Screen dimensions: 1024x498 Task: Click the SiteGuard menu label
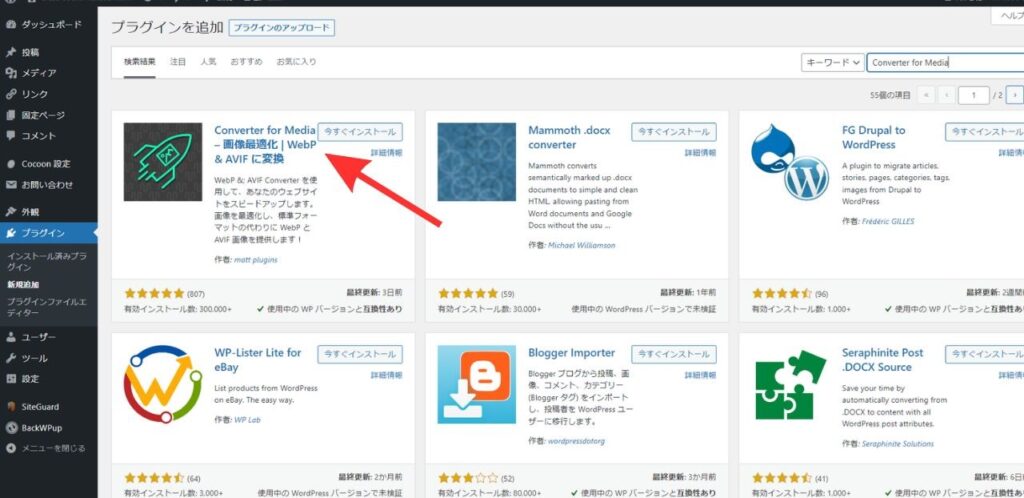[40, 407]
